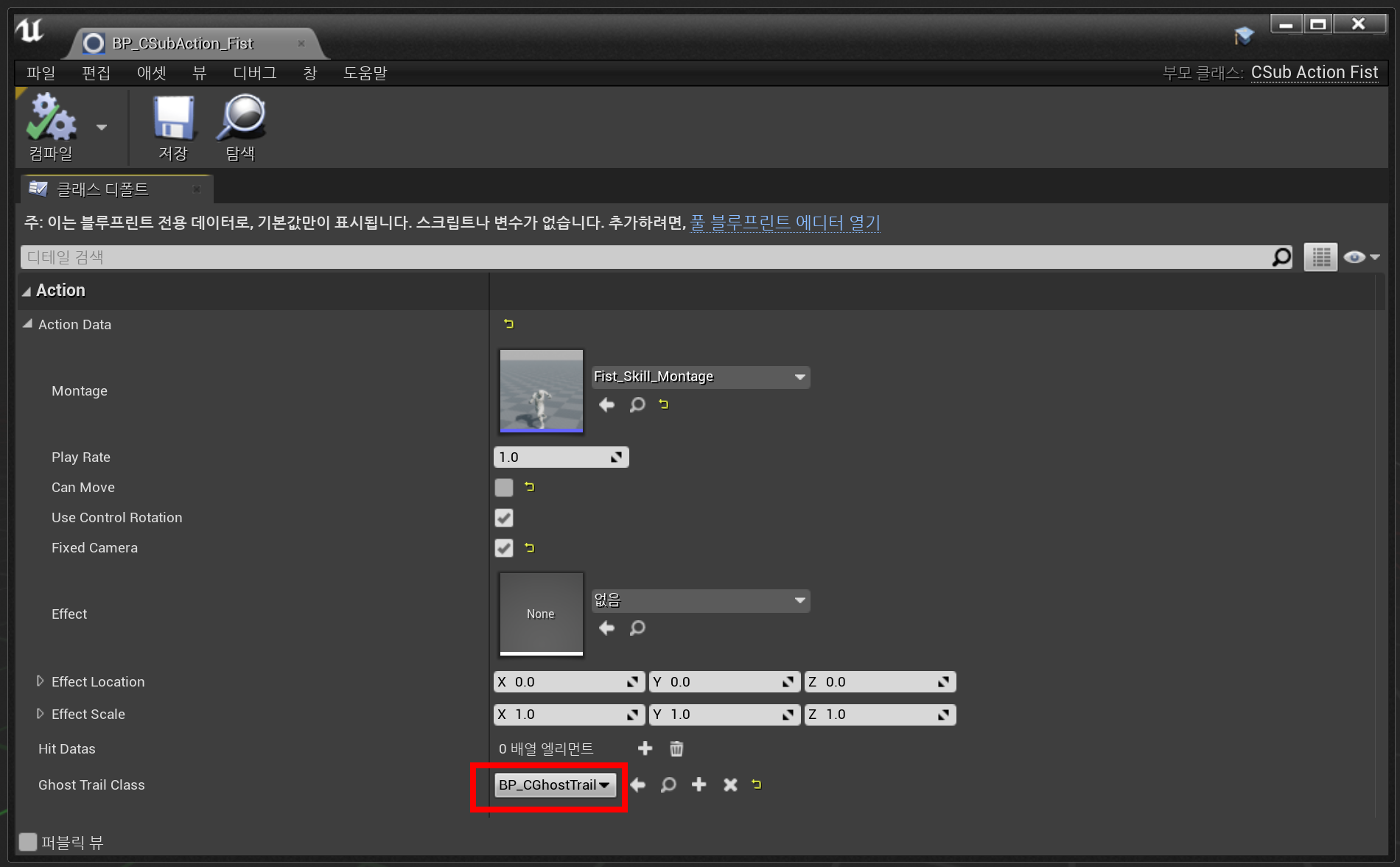
Task: Click the Unreal Engine logo icon
Action: click(x=31, y=31)
